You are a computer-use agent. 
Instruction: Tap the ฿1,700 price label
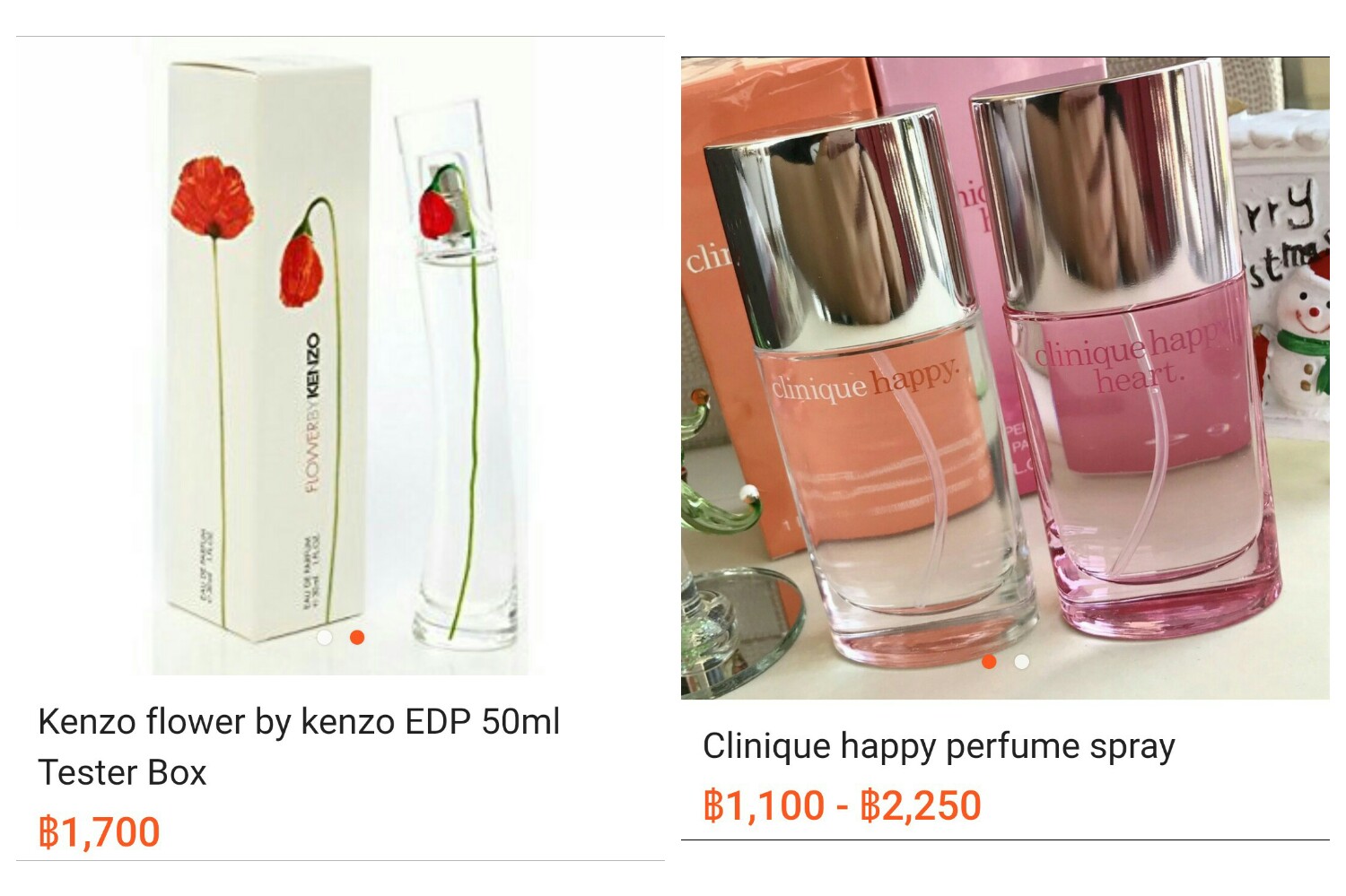[x=99, y=831]
